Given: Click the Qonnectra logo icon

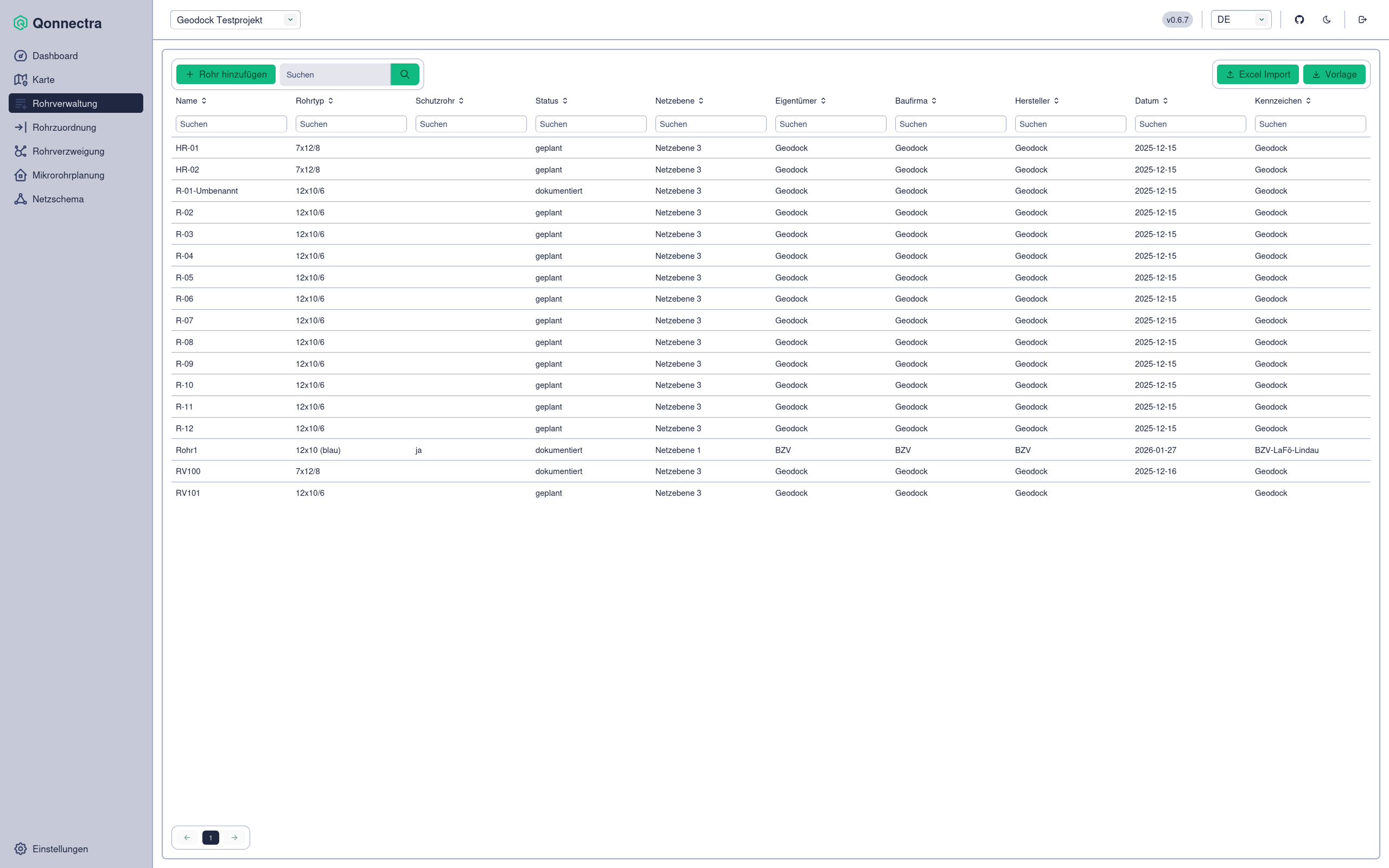Looking at the screenshot, I should (x=21, y=23).
